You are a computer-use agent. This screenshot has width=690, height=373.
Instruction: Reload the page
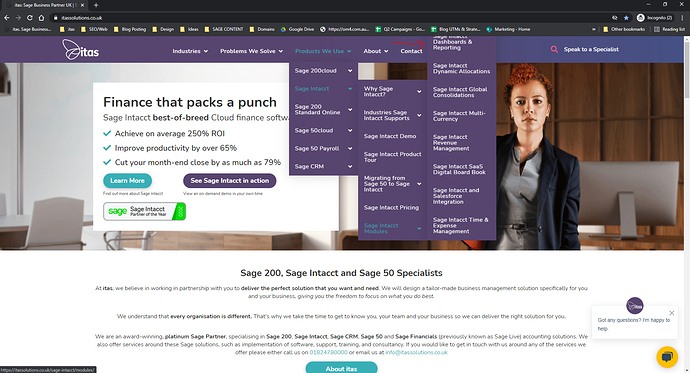(29, 18)
